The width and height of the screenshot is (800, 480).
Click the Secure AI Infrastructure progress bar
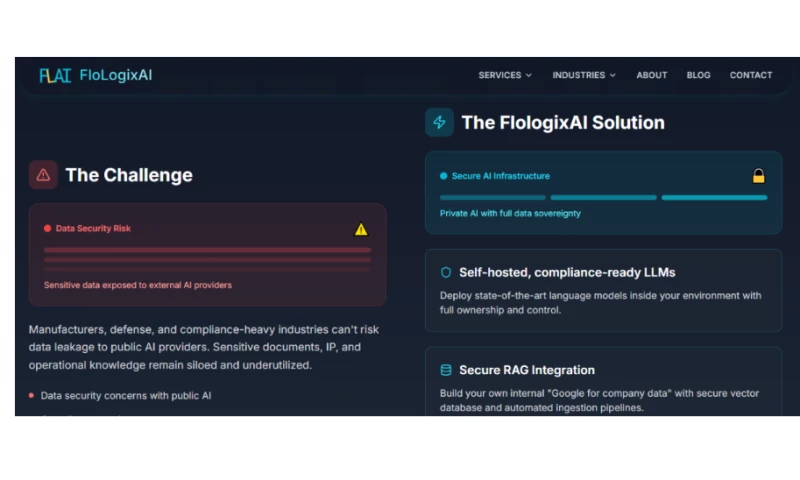(603, 197)
